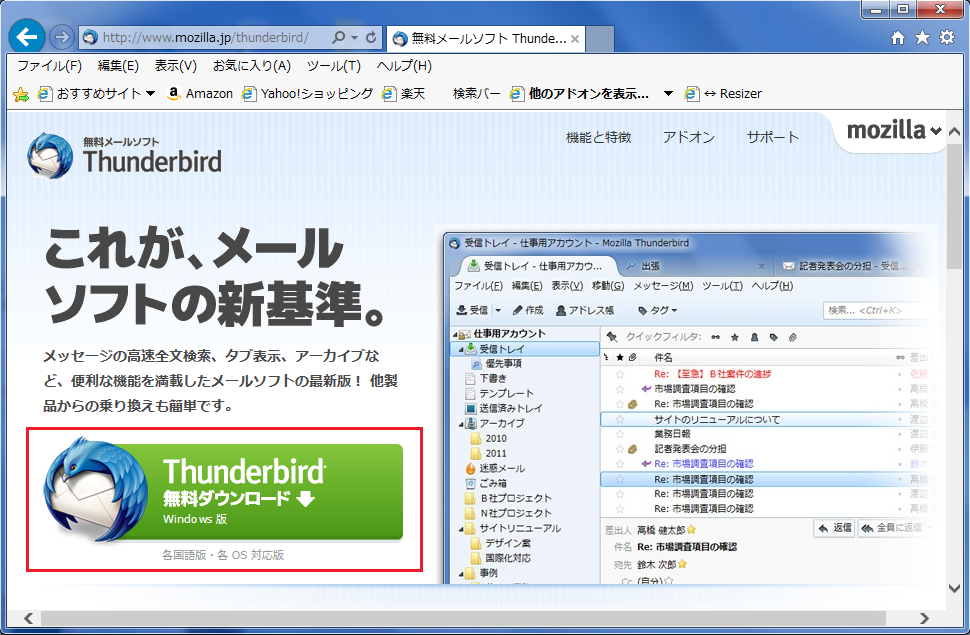Toggle the tags quick filter icon
The image size is (970, 635).
point(773,337)
